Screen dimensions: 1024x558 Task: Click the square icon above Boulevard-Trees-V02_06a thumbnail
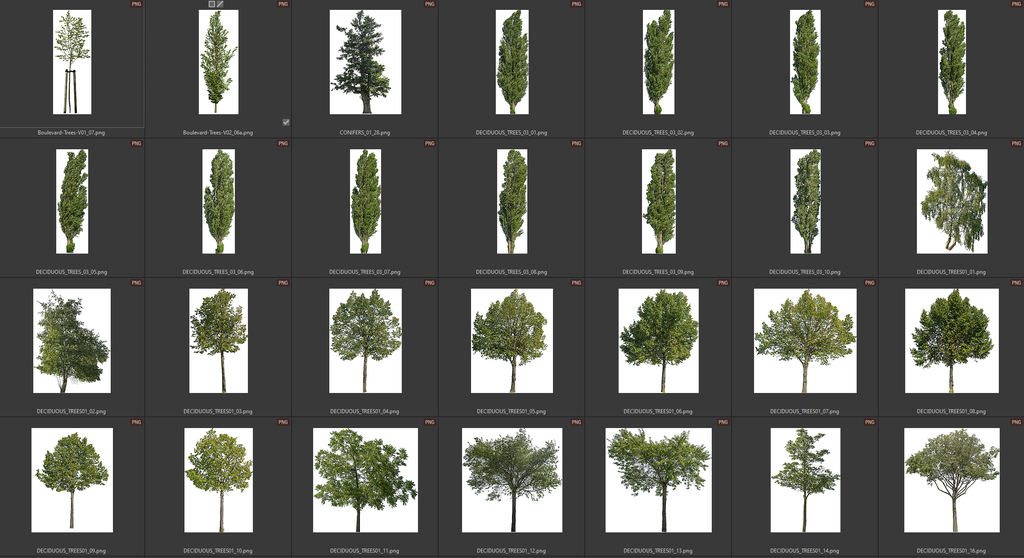coord(212,4)
